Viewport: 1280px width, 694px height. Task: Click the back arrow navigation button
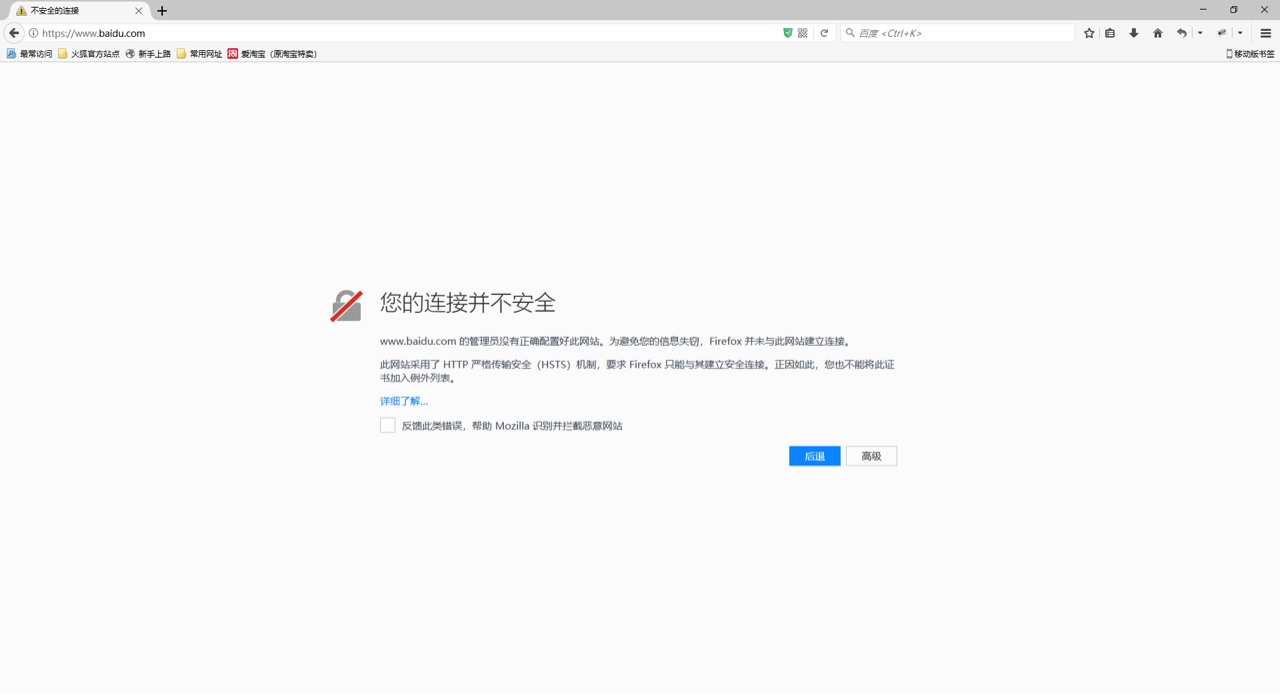(x=14, y=33)
